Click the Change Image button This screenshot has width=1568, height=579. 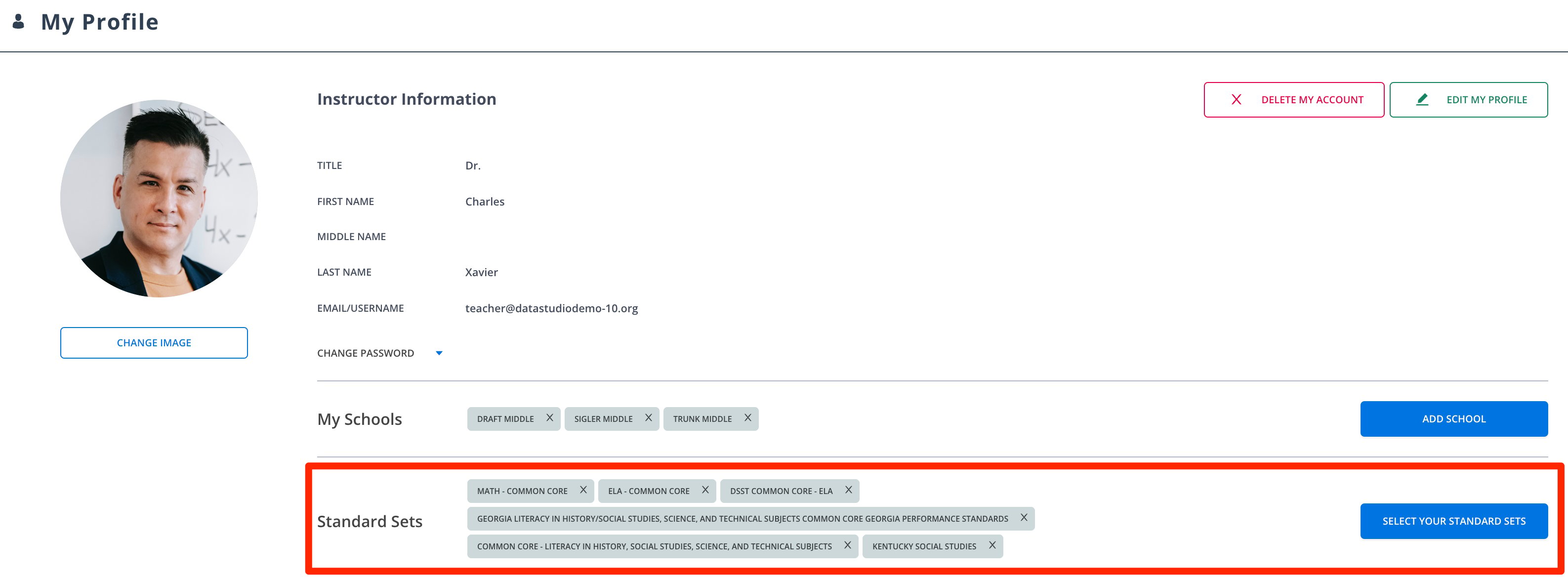(x=154, y=343)
